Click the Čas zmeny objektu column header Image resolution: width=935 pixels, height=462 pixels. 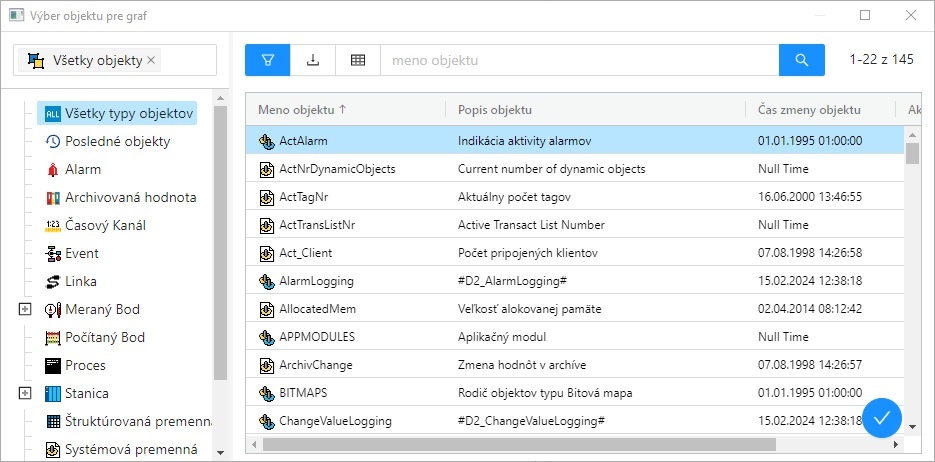tap(809, 110)
